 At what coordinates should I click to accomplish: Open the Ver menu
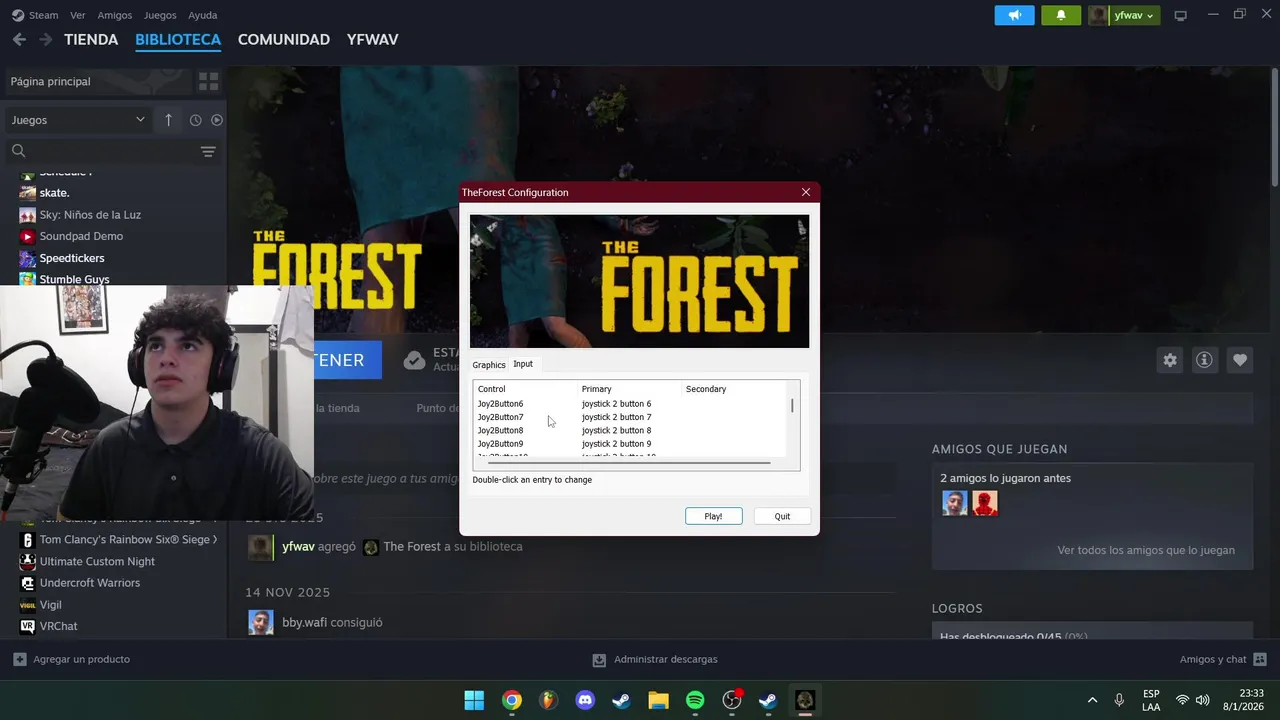pos(78,15)
